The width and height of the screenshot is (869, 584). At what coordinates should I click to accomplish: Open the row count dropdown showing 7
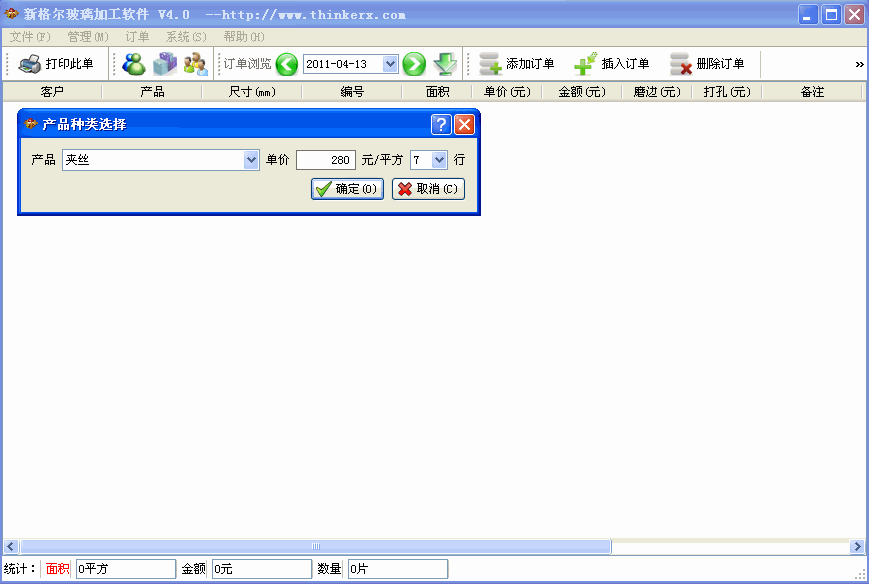coord(439,160)
